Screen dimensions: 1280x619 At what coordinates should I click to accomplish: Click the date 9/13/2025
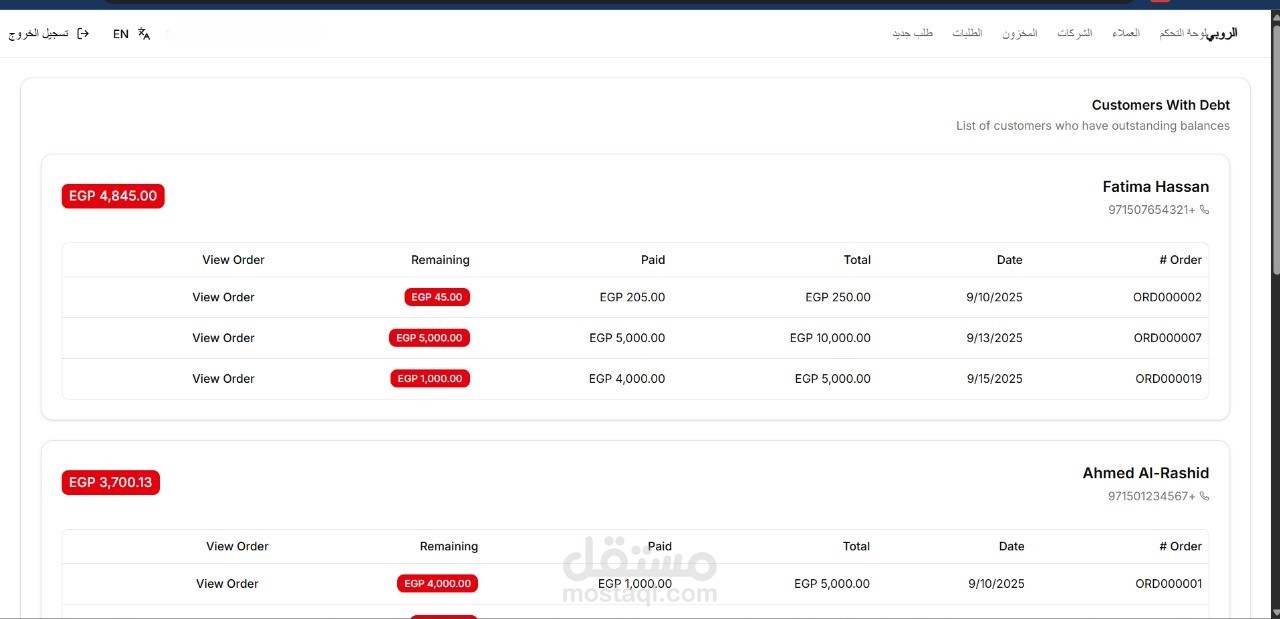point(994,338)
